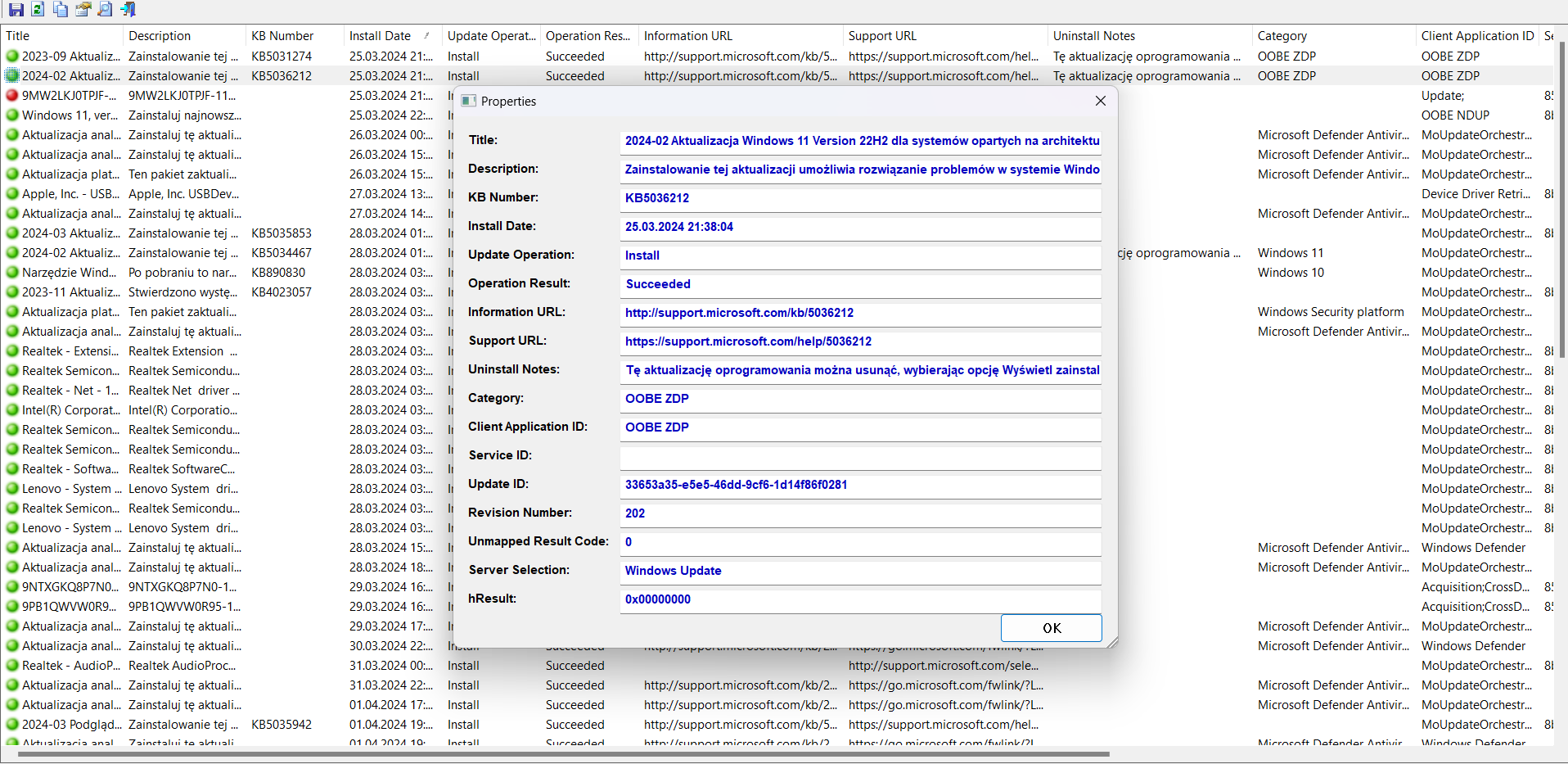1568x764 pixels.
Task: Select the KB5034467 cell
Action: pos(282,253)
